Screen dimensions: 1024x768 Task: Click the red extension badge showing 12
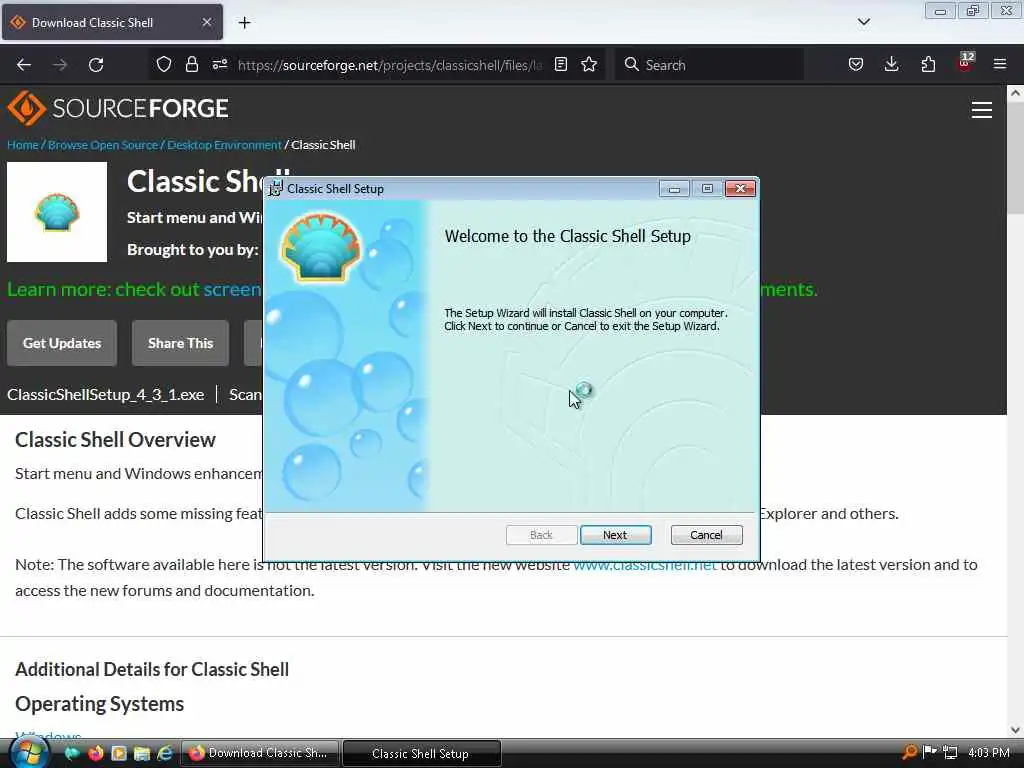[965, 61]
